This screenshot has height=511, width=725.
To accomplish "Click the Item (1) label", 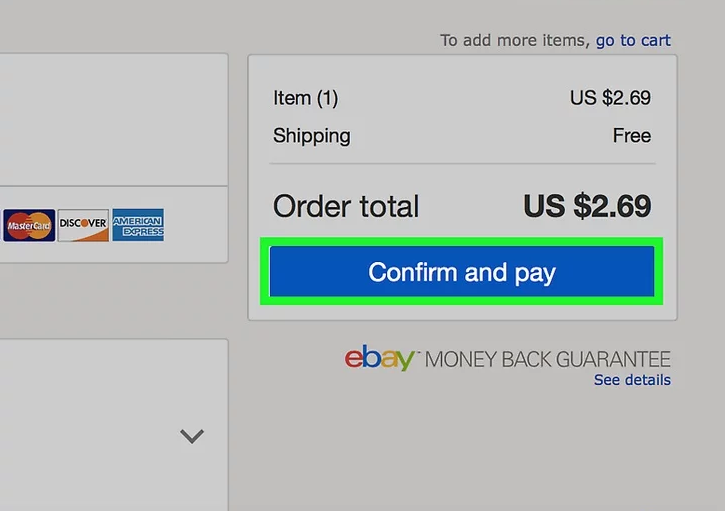I will (x=305, y=98).
